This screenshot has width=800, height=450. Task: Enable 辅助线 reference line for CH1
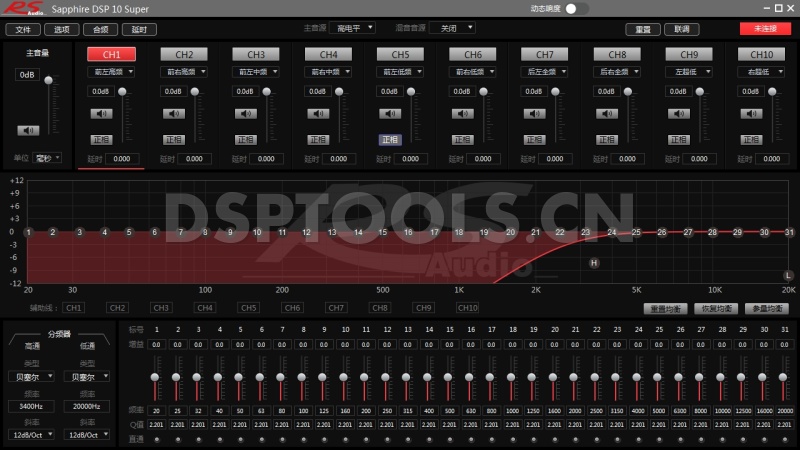(x=73, y=308)
